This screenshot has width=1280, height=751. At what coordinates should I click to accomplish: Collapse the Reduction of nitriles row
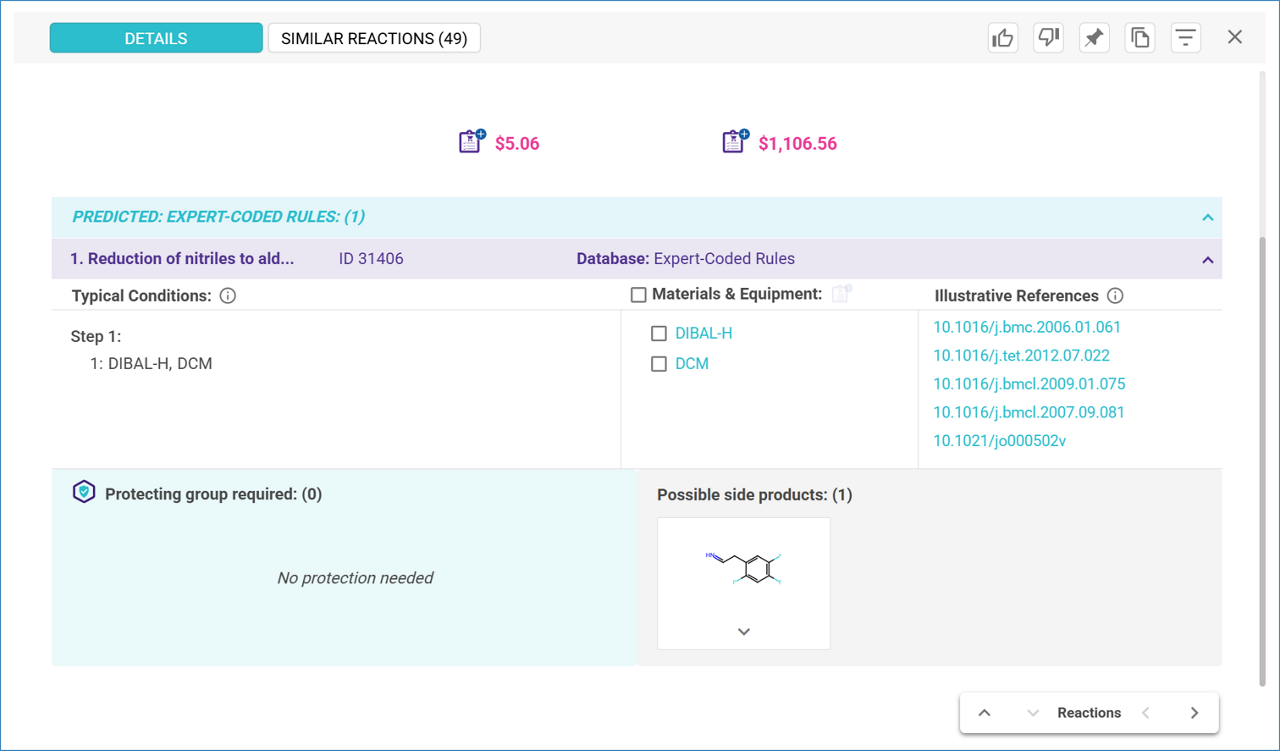(1207, 260)
